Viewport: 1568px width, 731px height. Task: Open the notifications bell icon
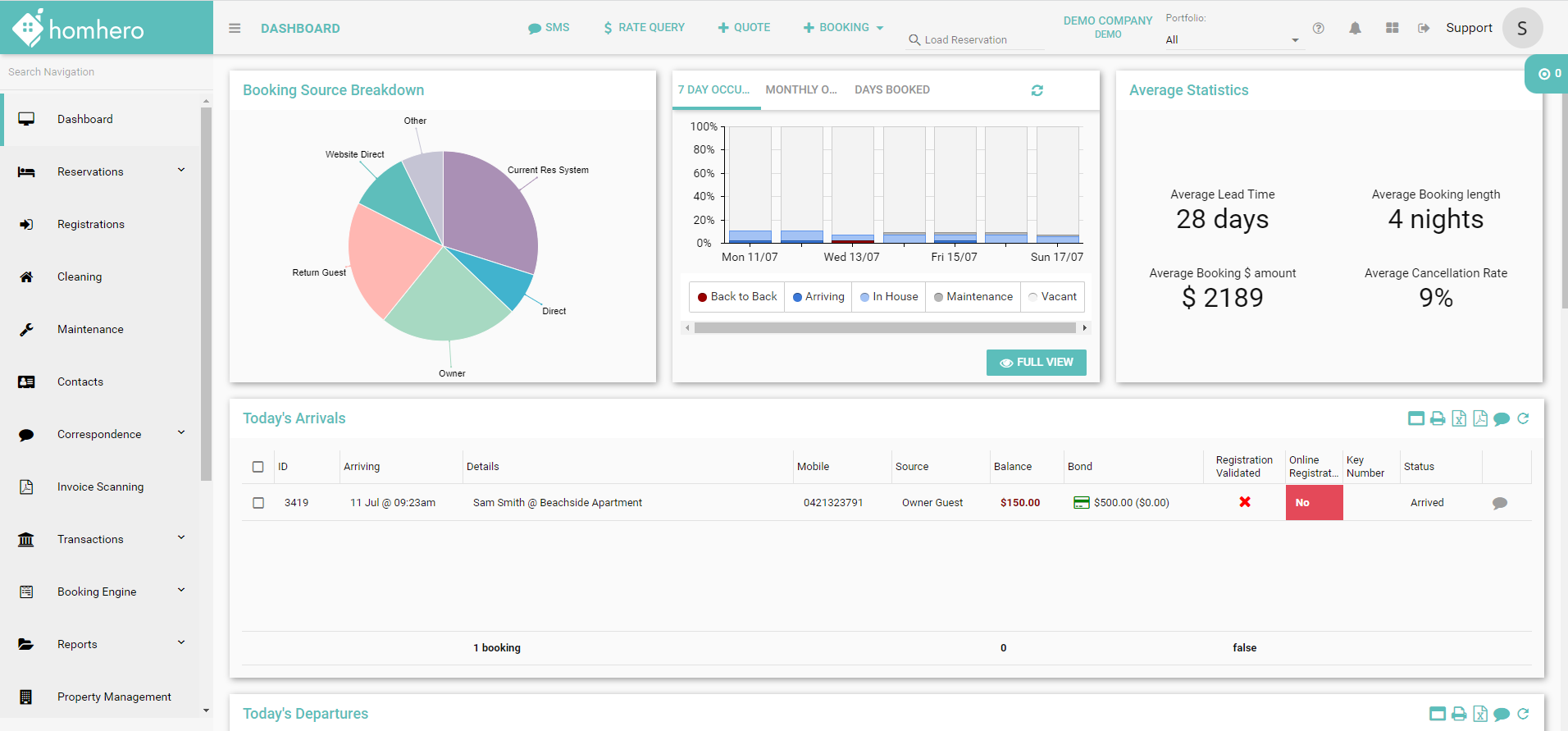[x=1355, y=28]
